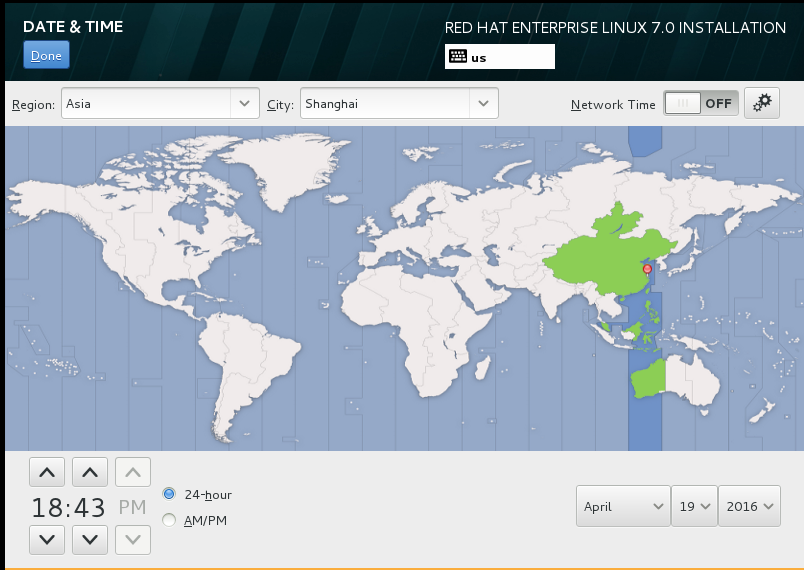This screenshot has width=804, height=570.
Task: Click the DATE & TIME heading
Action: 73,27
